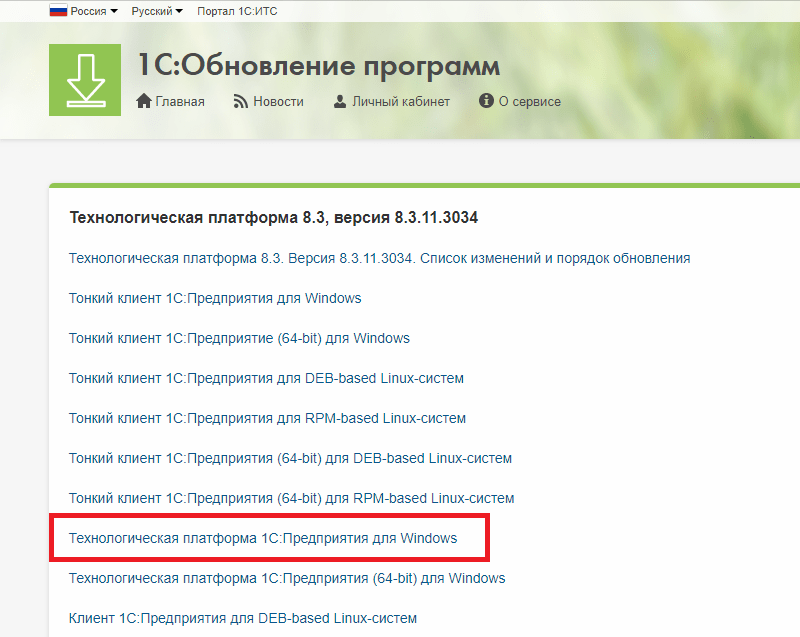
Task: Open the Русский language dropdown
Action: pos(157,11)
